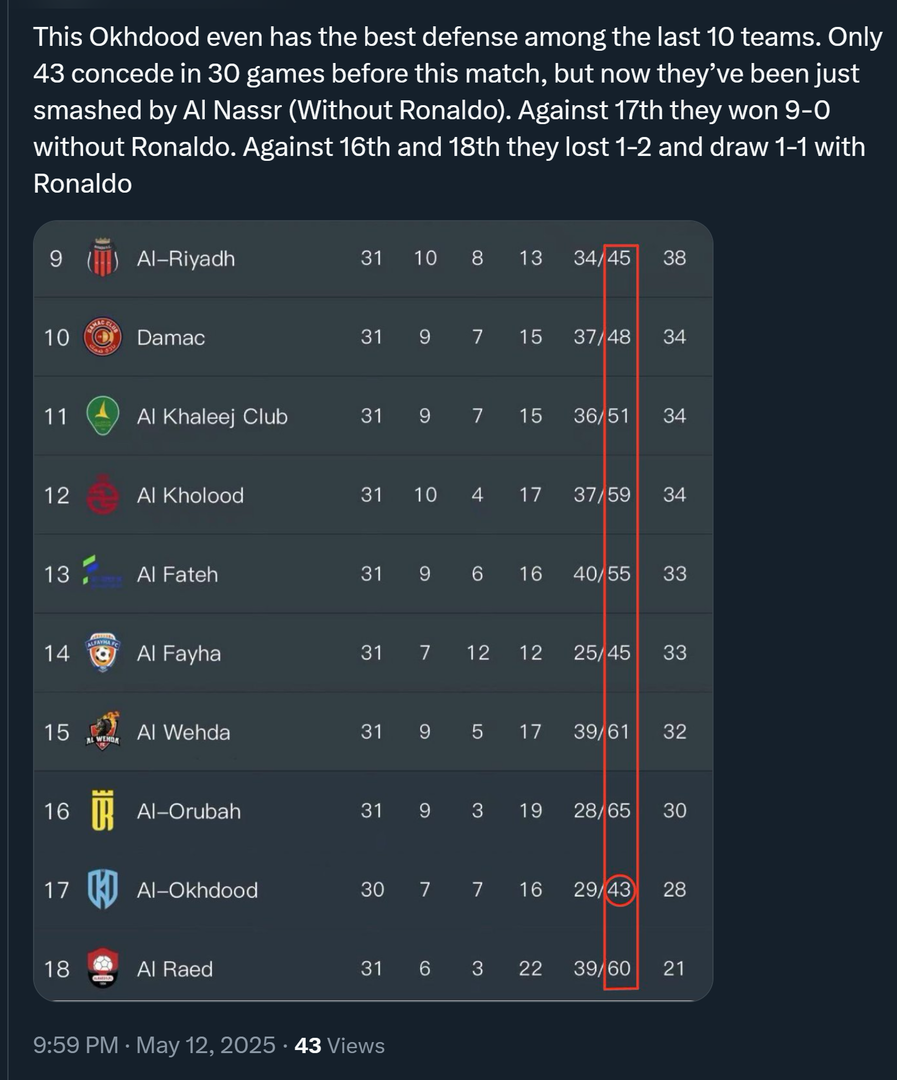897x1080 pixels.
Task: Click the Al-Orubah 28/65 goal record
Action: 601,810
